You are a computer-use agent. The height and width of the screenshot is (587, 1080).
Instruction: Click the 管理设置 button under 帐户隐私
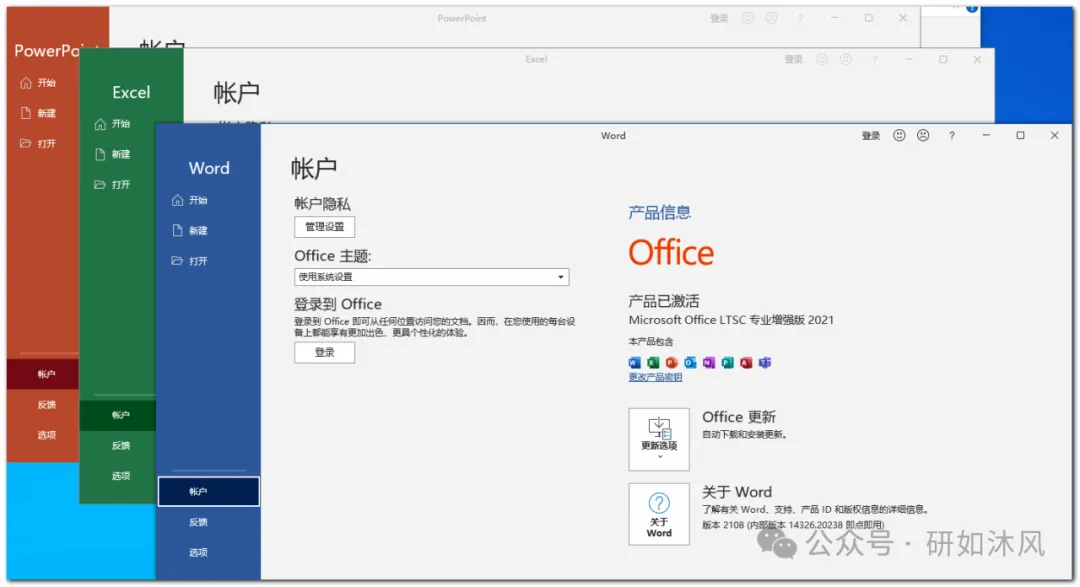coord(324,227)
